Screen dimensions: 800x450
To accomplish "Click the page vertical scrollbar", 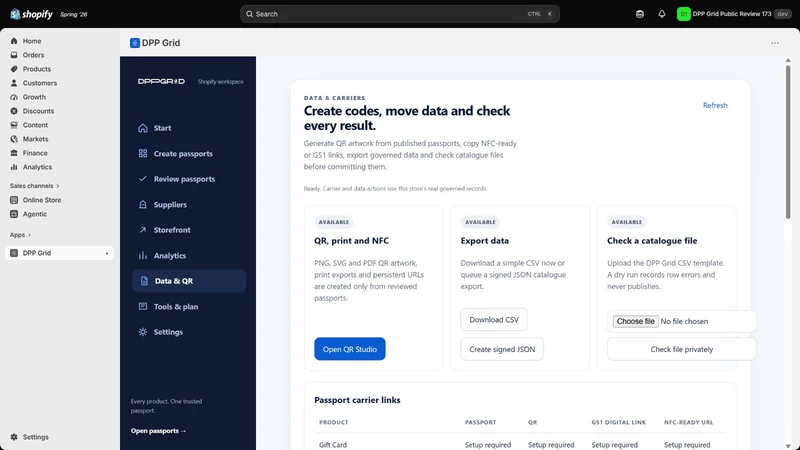I will click(x=788, y=143).
